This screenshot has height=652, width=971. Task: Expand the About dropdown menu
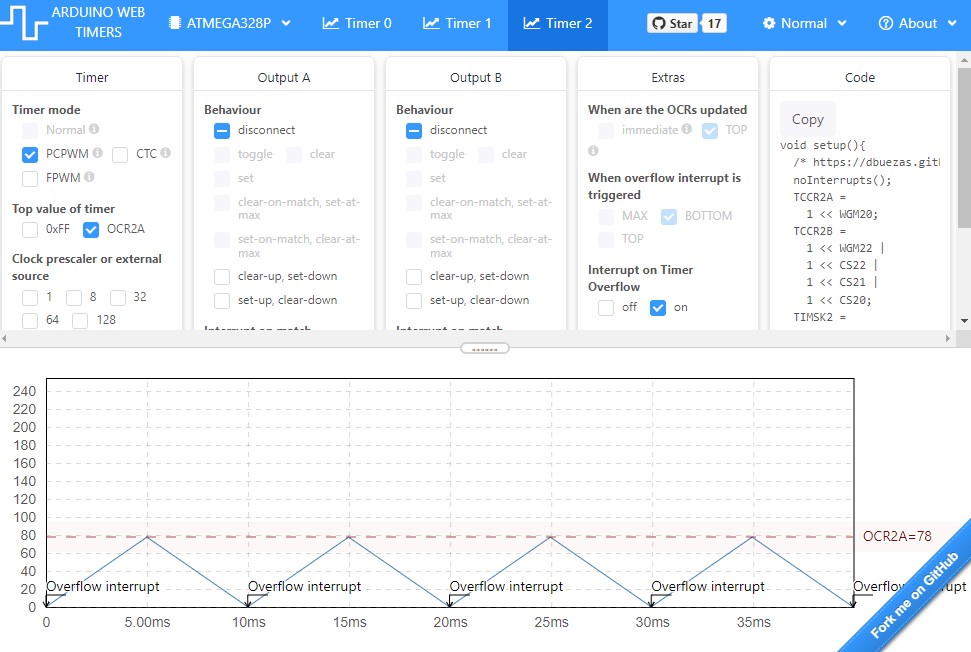coord(918,24)
